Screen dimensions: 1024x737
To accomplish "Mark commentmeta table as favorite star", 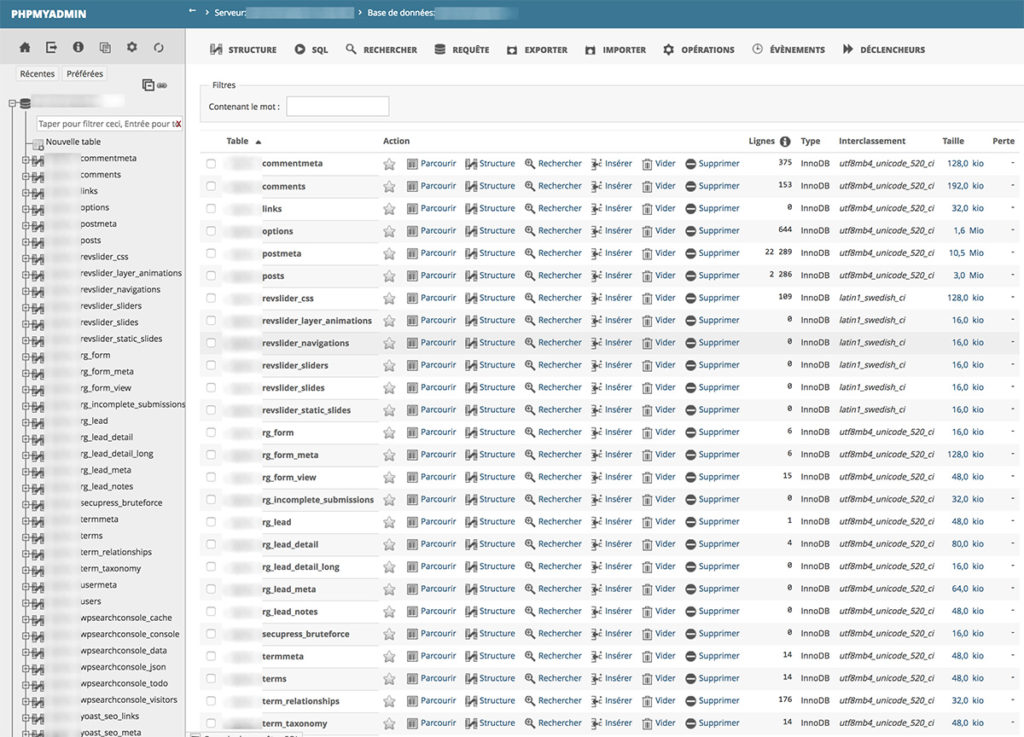I will (389, 164).
